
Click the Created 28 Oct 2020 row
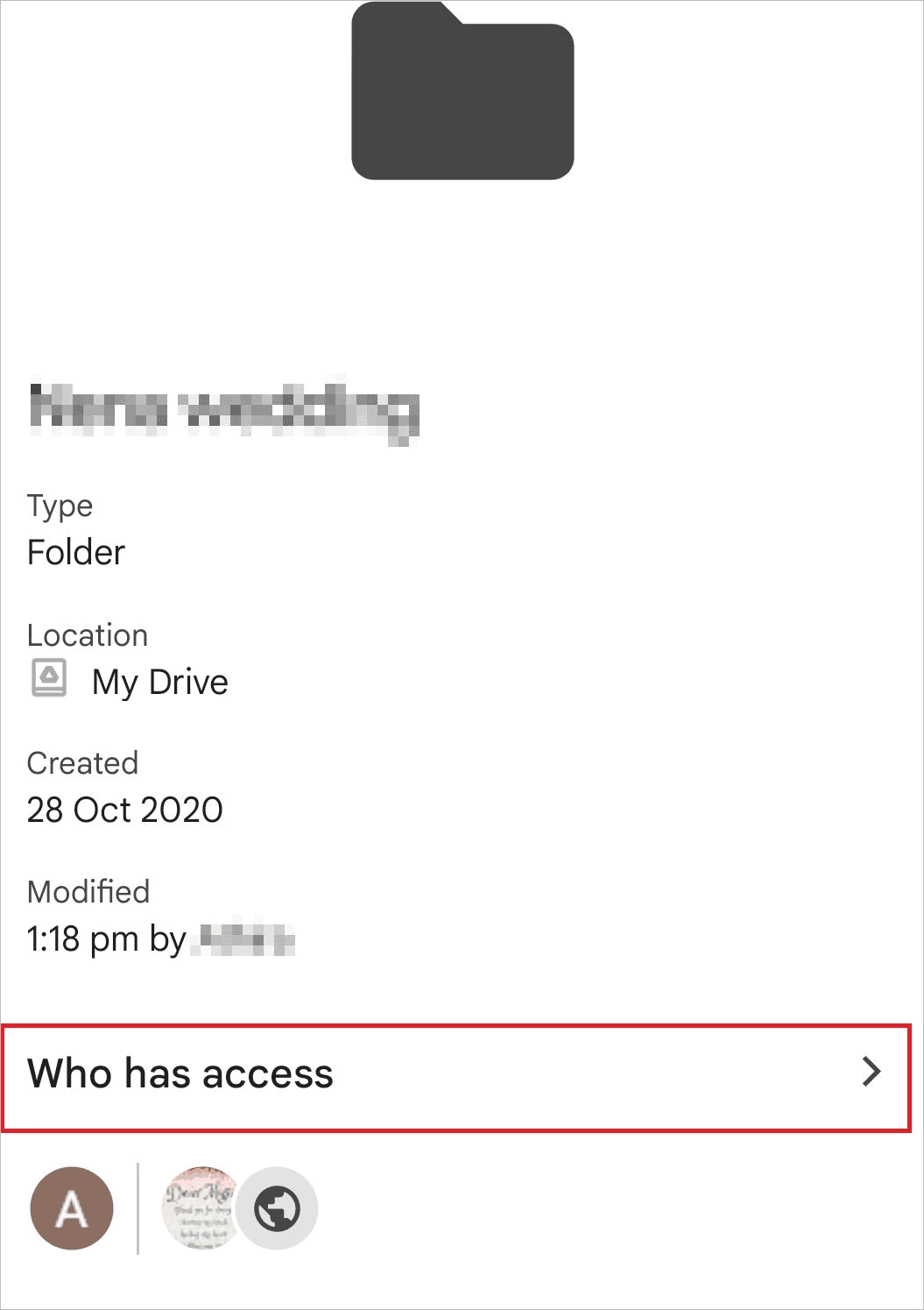(x=126, y=786)
